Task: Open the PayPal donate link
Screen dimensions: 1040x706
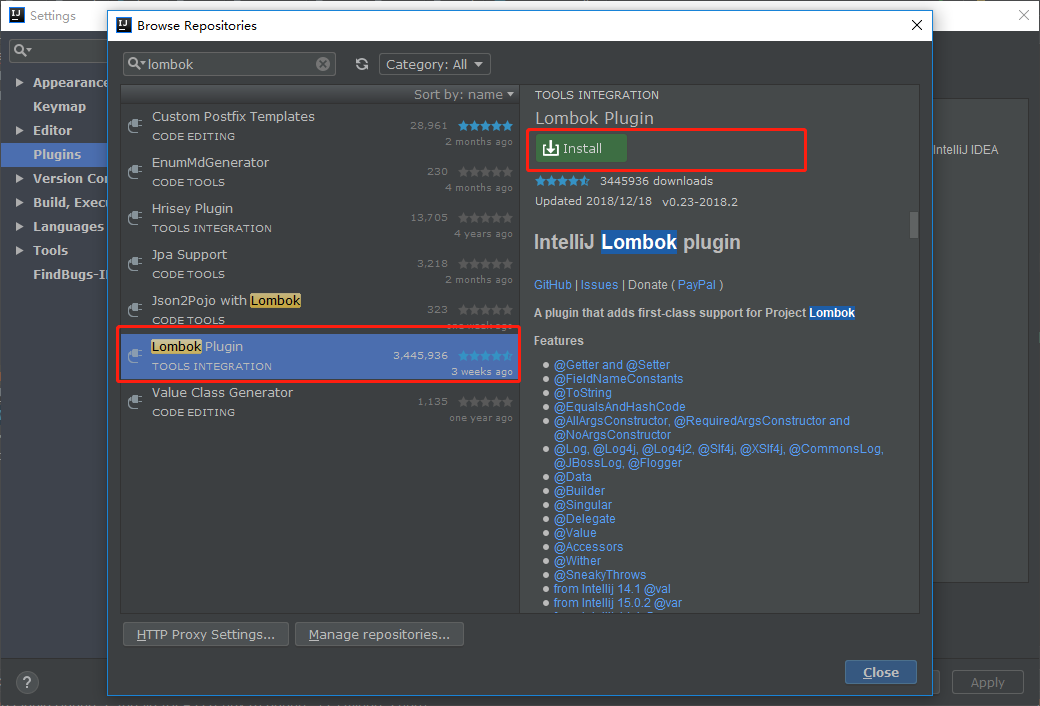Action: 696,285
